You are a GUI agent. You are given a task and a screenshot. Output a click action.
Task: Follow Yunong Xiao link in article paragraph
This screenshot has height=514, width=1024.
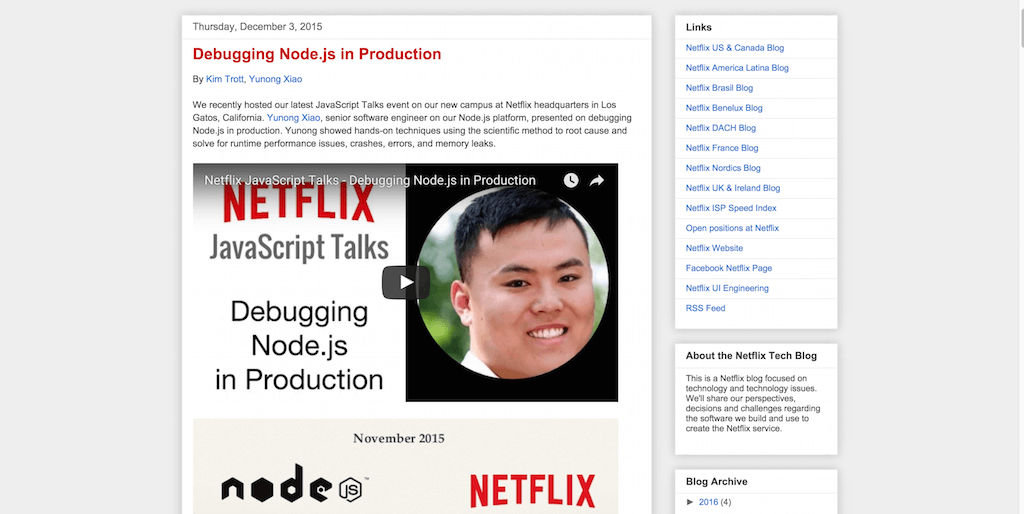pyautogui.click(x=293, y=118)
